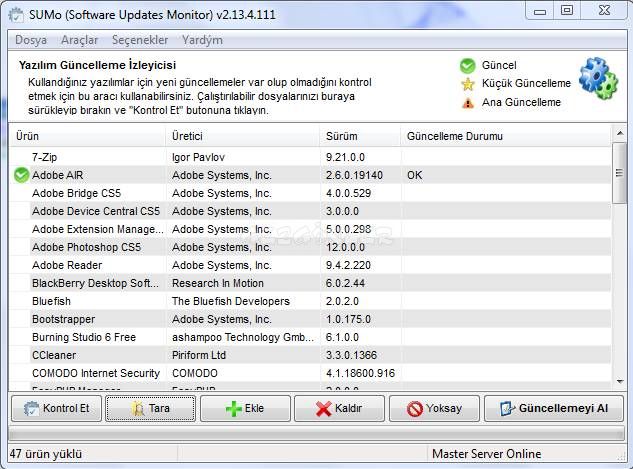Select the Bluefish row

click(310, 301)
